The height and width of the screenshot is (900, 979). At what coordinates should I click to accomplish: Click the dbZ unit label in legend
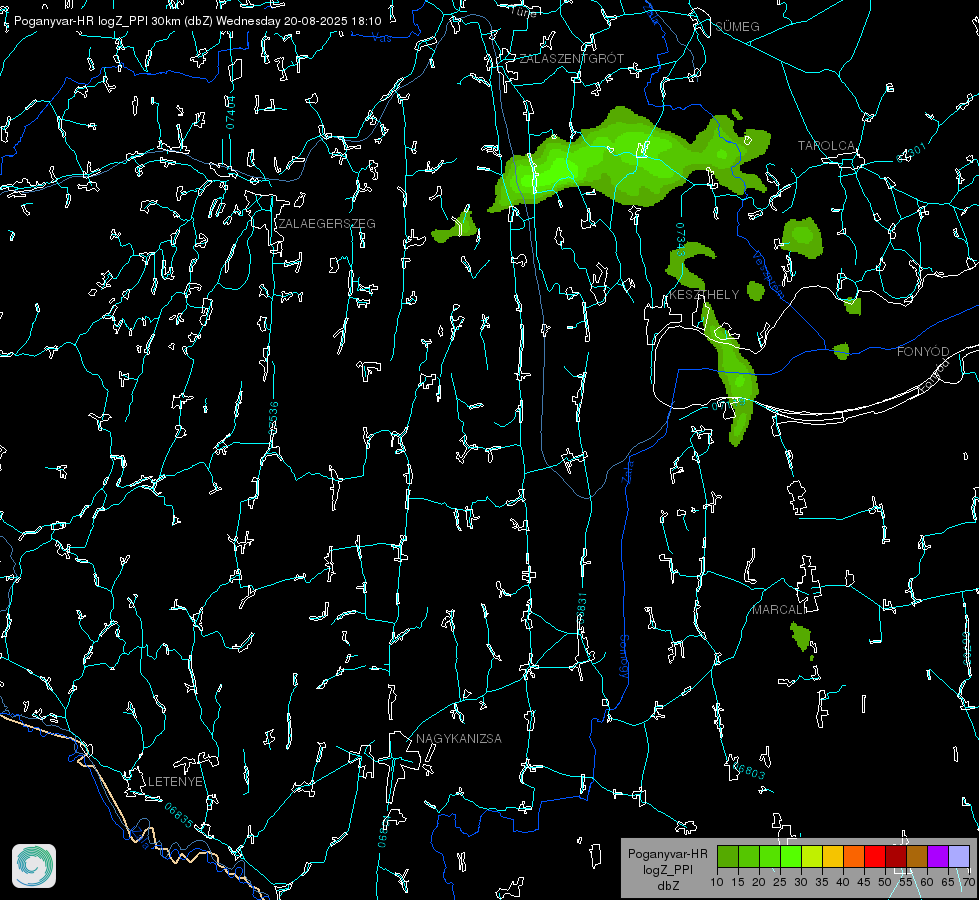(667, 886)
